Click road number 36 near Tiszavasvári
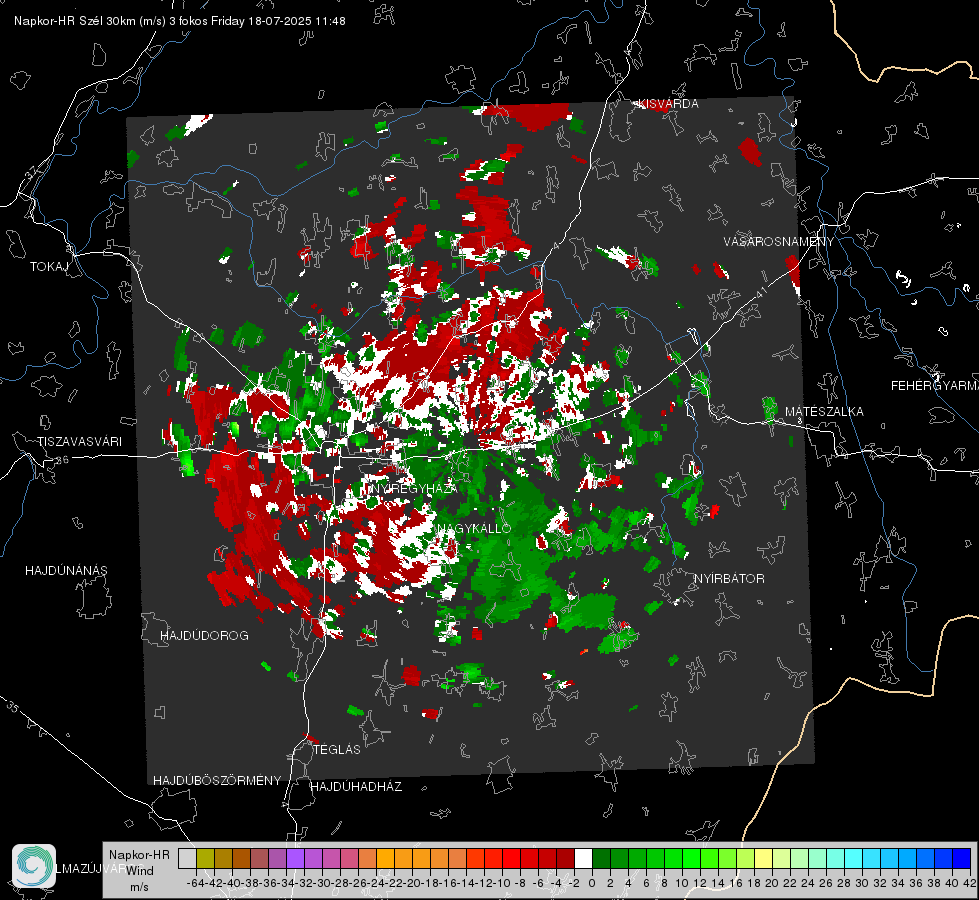 point(62,460)
